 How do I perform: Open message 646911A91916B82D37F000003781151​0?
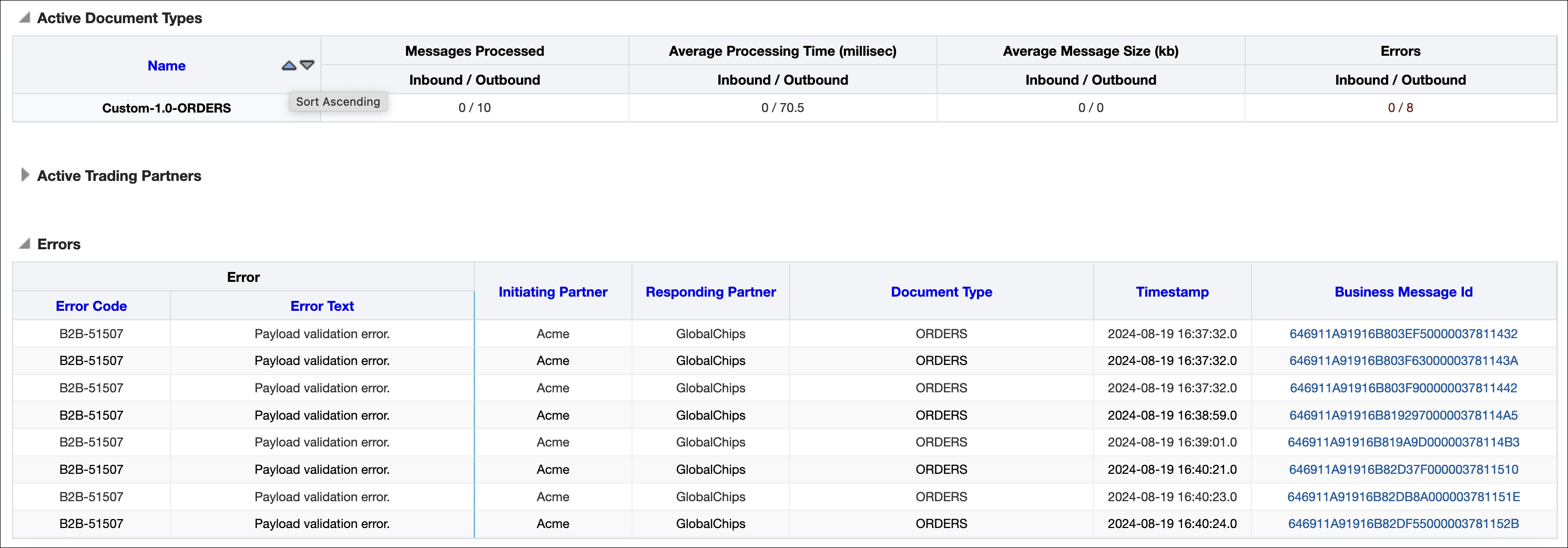[x=1403, y=470]
